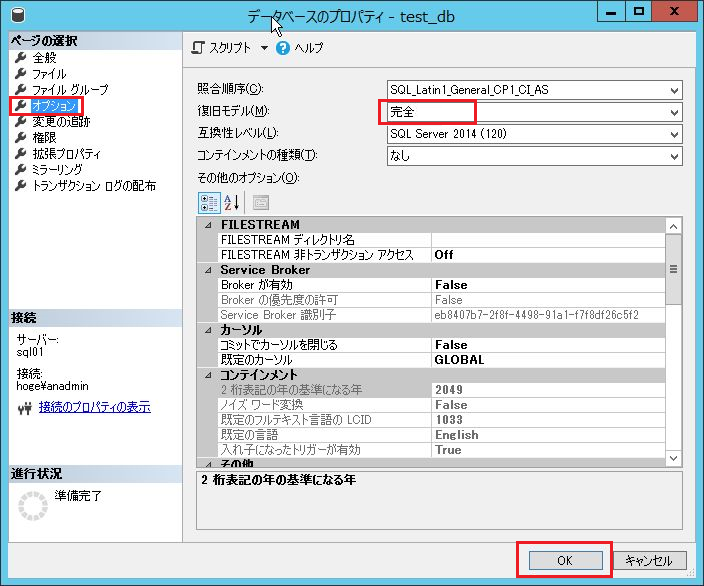Go to the ミラーリング page
This screenshot has height=586, width=704.
pos(57,170)
